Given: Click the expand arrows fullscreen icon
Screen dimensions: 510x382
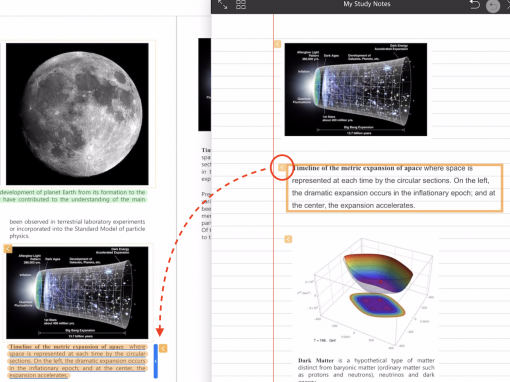Looking at the screenshot, I should pos(222,4).
